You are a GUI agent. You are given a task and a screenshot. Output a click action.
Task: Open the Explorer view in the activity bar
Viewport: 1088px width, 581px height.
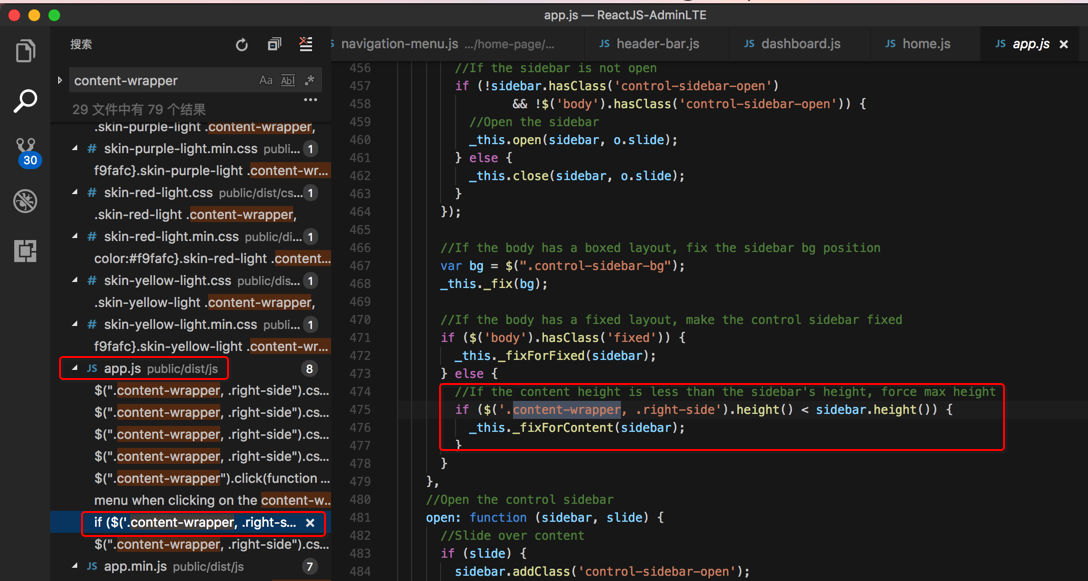click(25, 50)
